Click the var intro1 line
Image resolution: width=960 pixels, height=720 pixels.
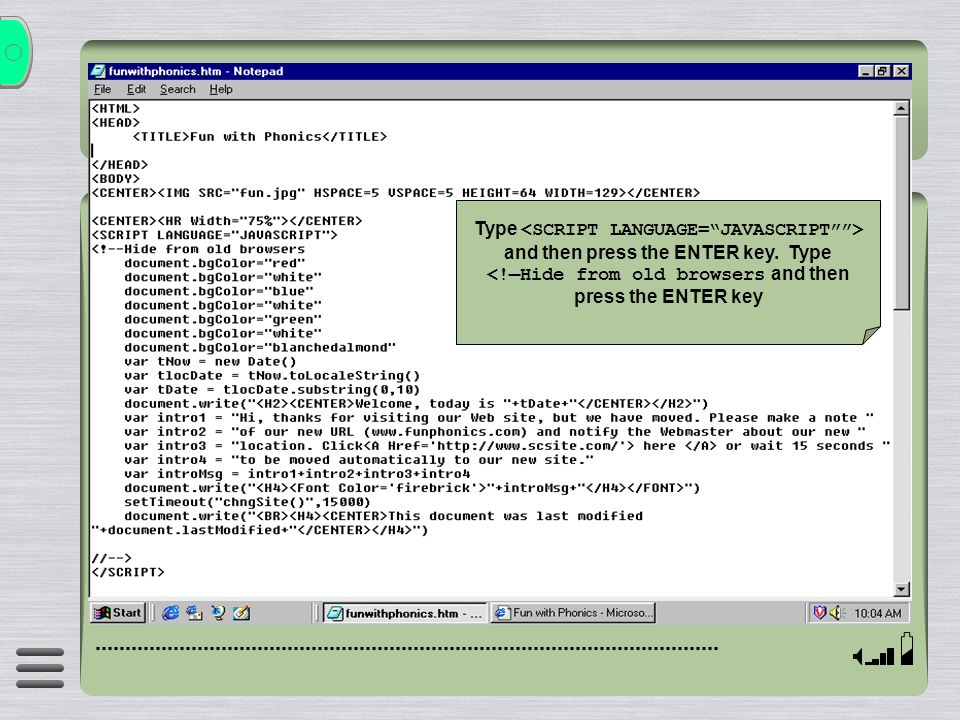(x=499, y=418)
